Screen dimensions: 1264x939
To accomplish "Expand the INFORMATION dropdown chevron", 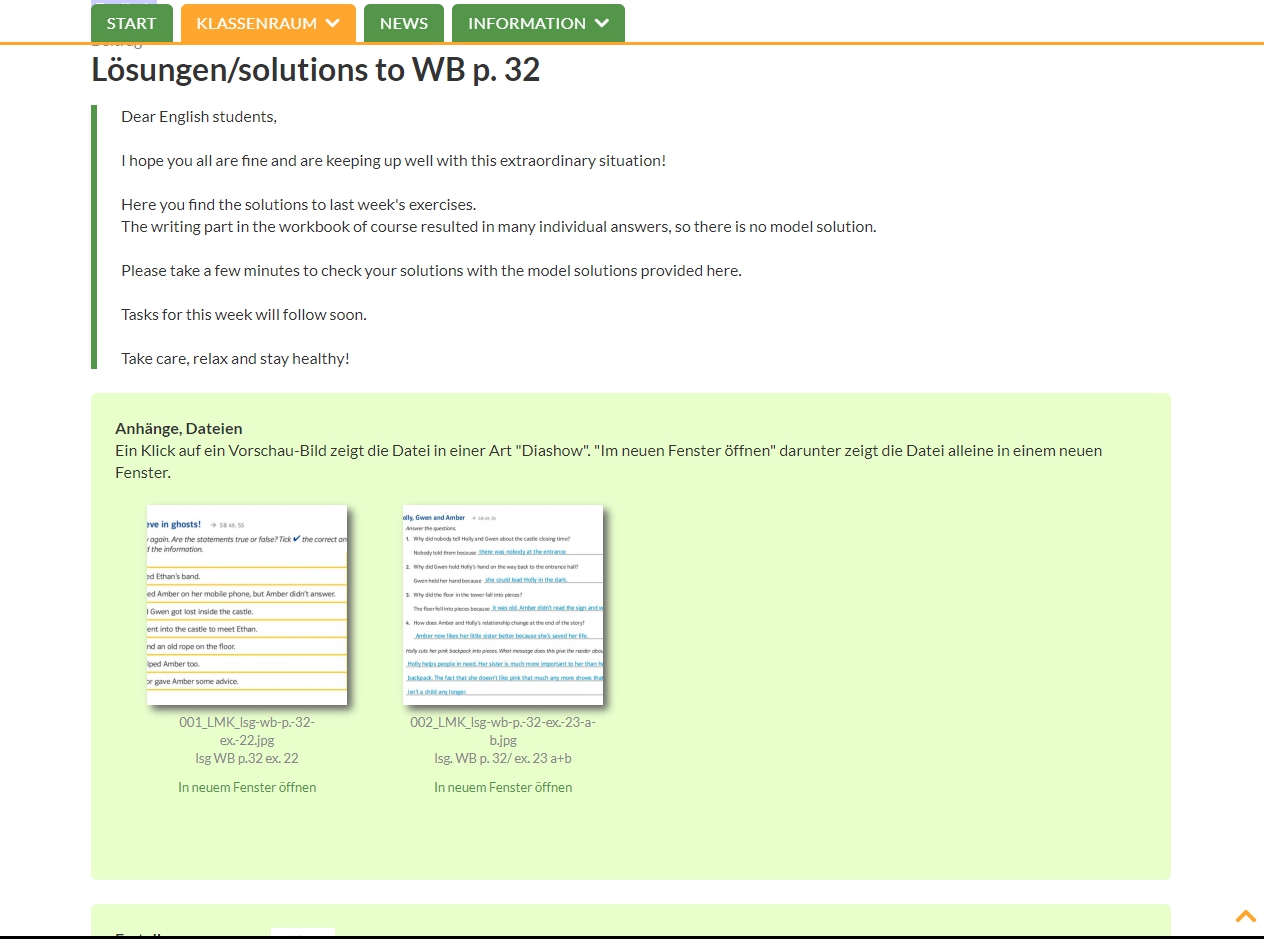I will [601, 23].
